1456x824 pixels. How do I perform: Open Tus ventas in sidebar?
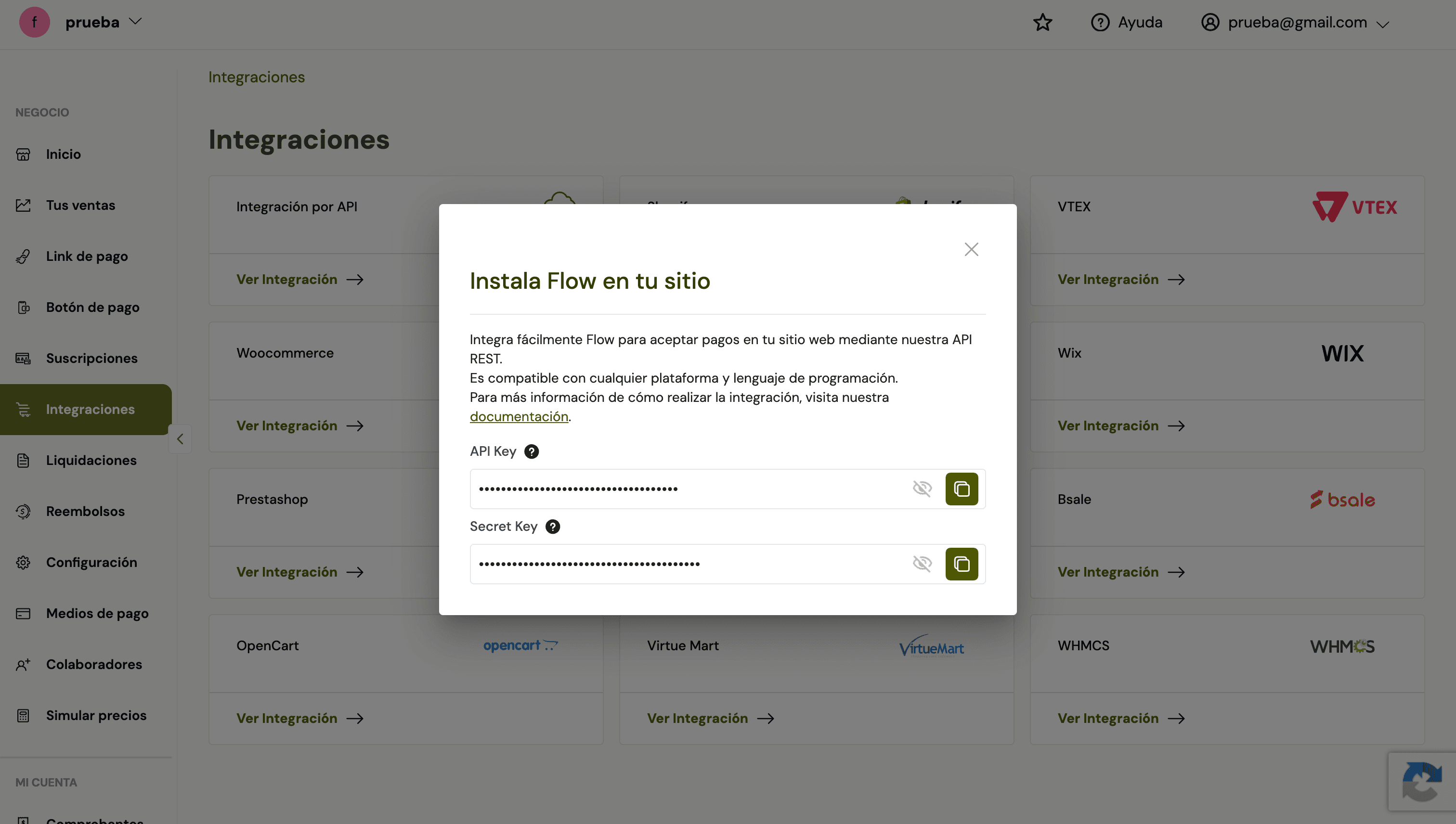coord(80,206)
